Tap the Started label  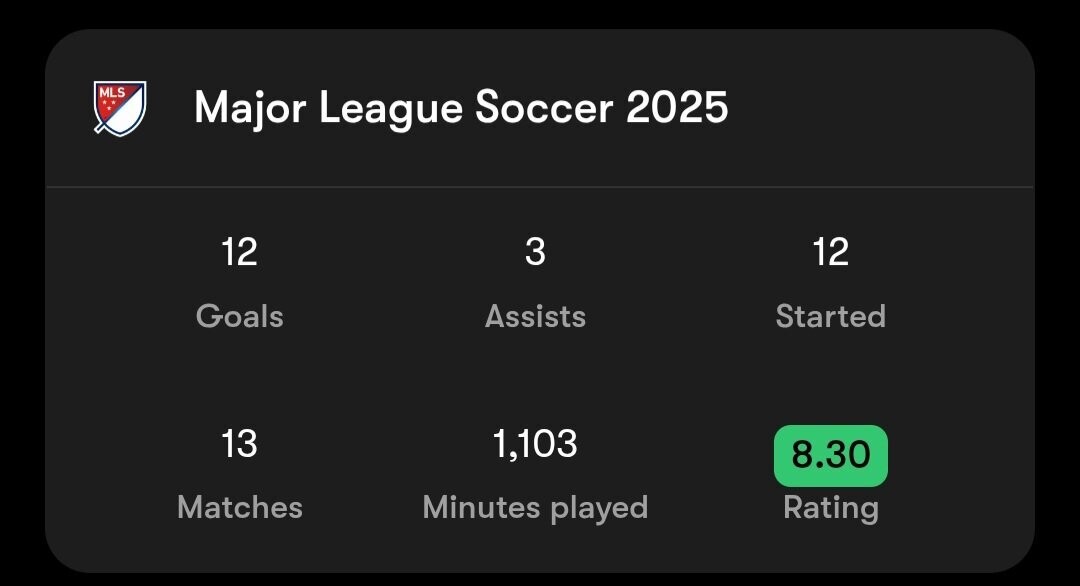tap(831, 316)
